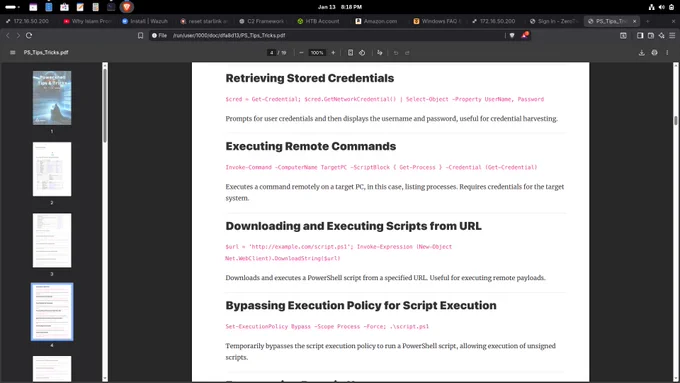Viewport: 680px width, 383px height.
Task: Click the page number input field
Action: (271, 52)
